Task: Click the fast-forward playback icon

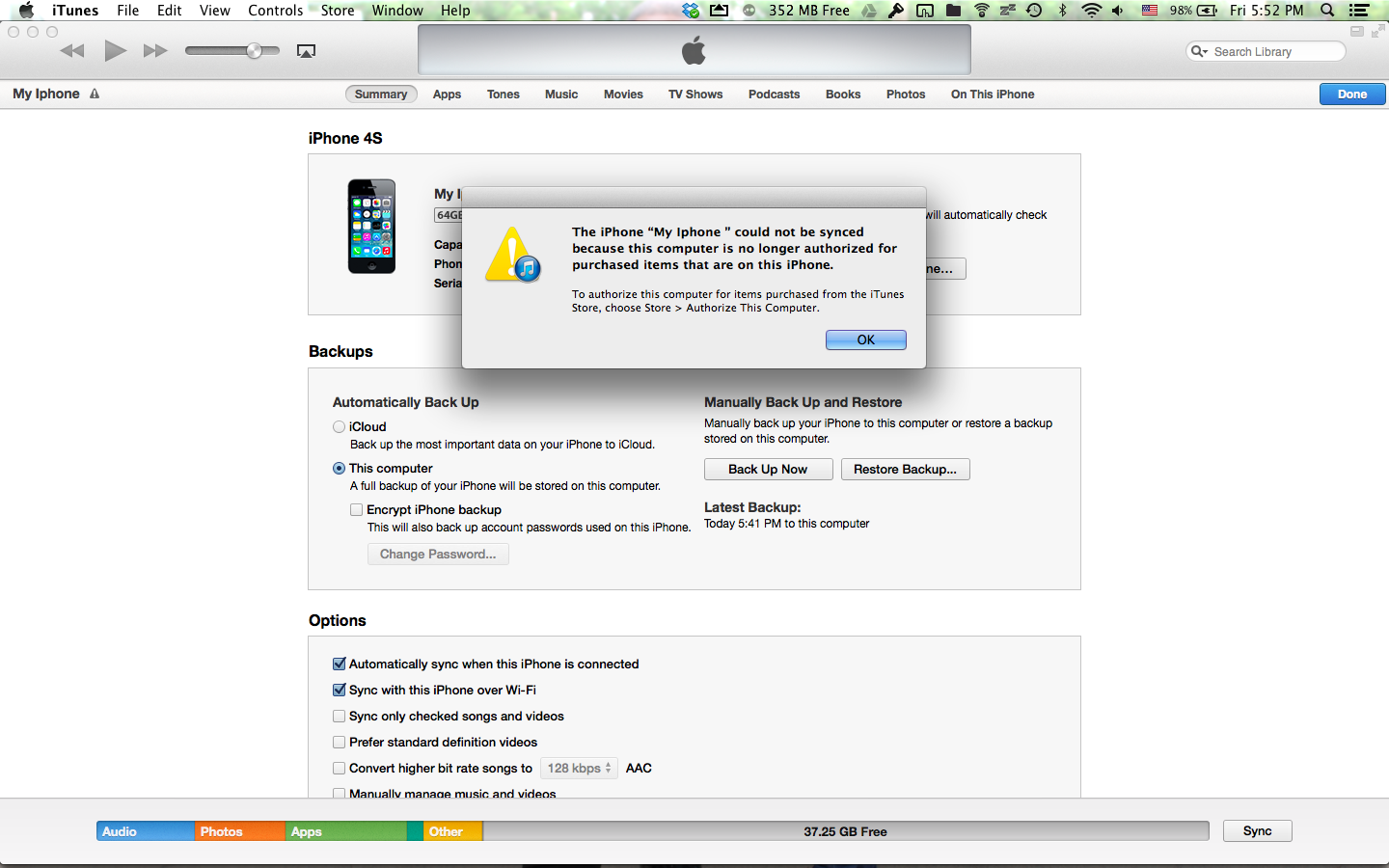Action: click(x=154, y=50)
